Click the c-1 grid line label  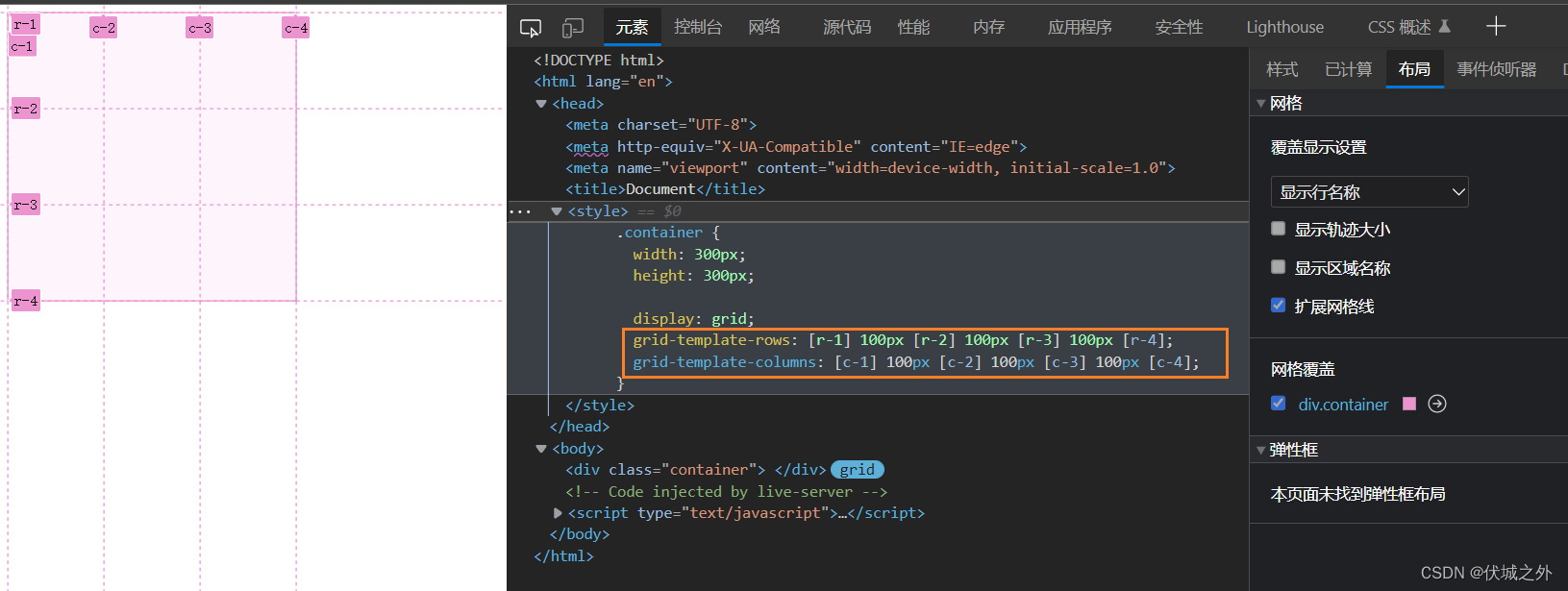pos(22,46)
